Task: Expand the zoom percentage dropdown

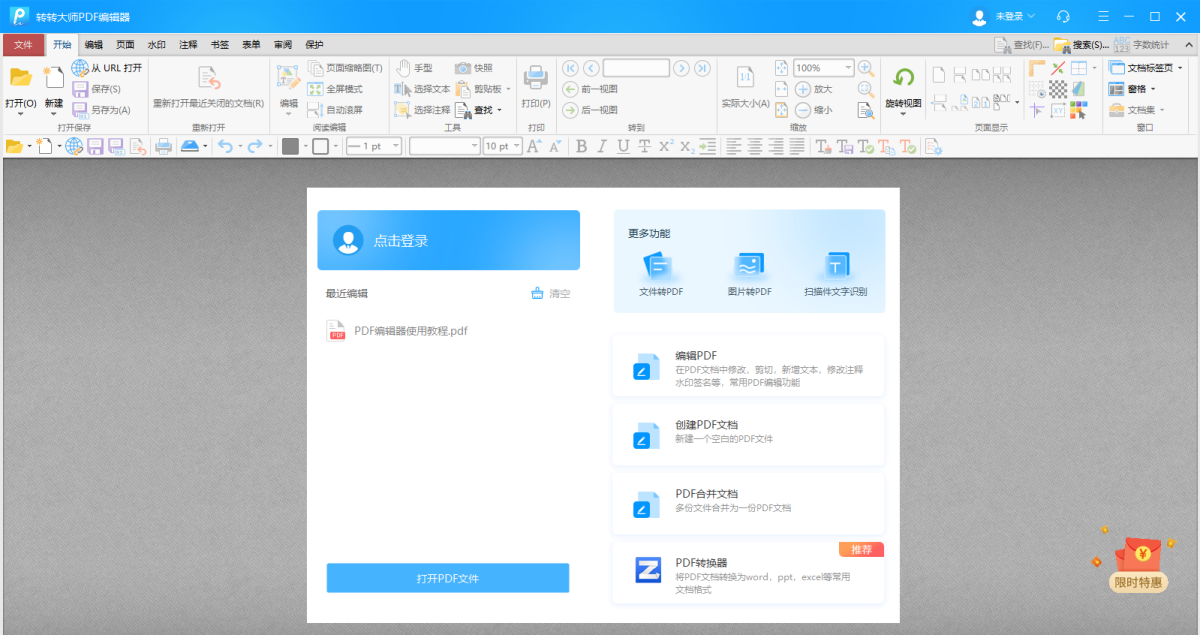Action: click(x=849, y=68)
